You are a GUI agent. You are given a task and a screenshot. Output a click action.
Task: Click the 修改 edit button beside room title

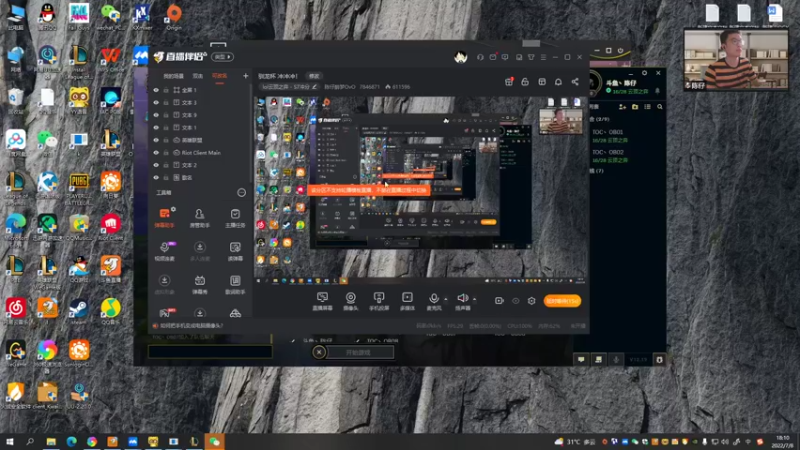coord(314,76)
